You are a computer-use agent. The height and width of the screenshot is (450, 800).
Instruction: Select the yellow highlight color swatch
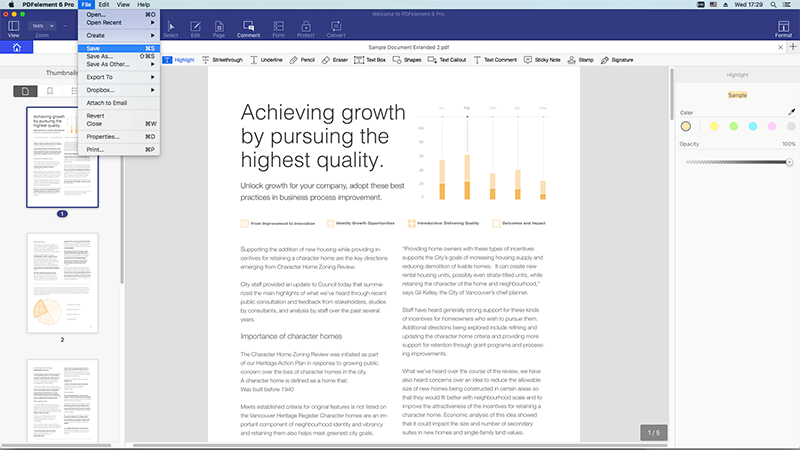click(714, 126)
